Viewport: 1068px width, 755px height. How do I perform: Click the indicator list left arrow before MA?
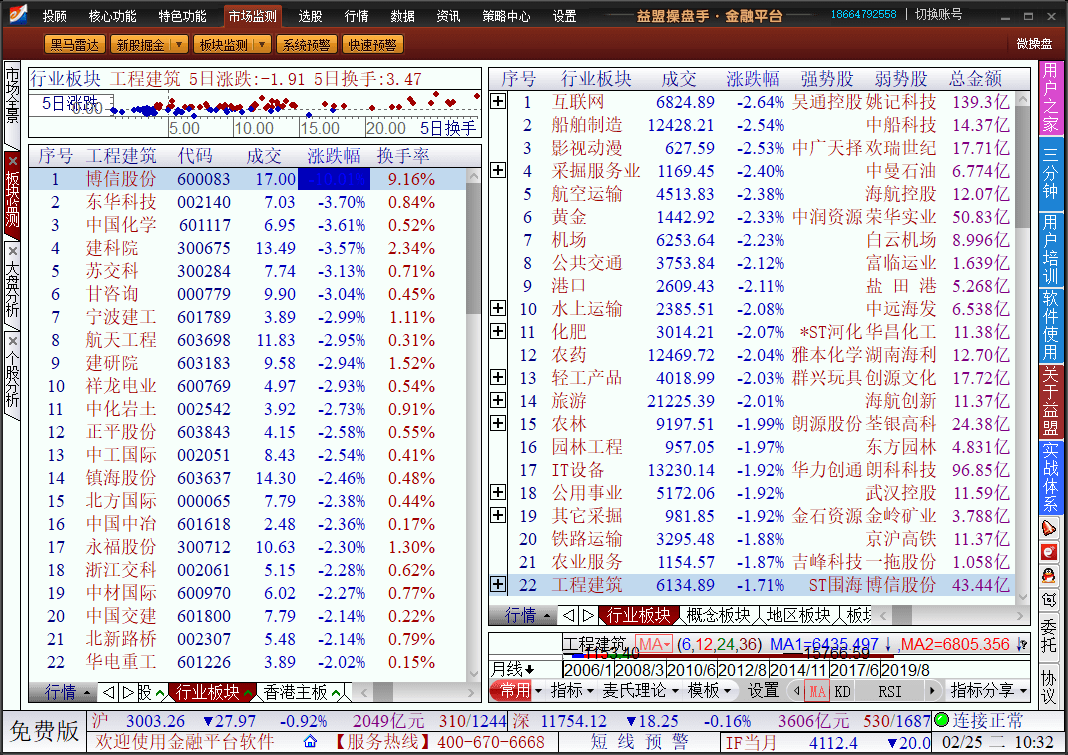click(798, 691)
